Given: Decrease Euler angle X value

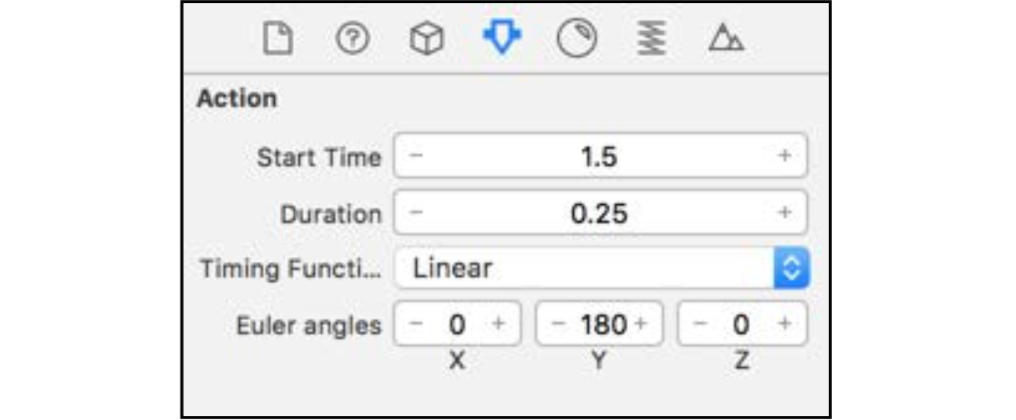Looking at the screenshot, I should click(x=417, y=323).
